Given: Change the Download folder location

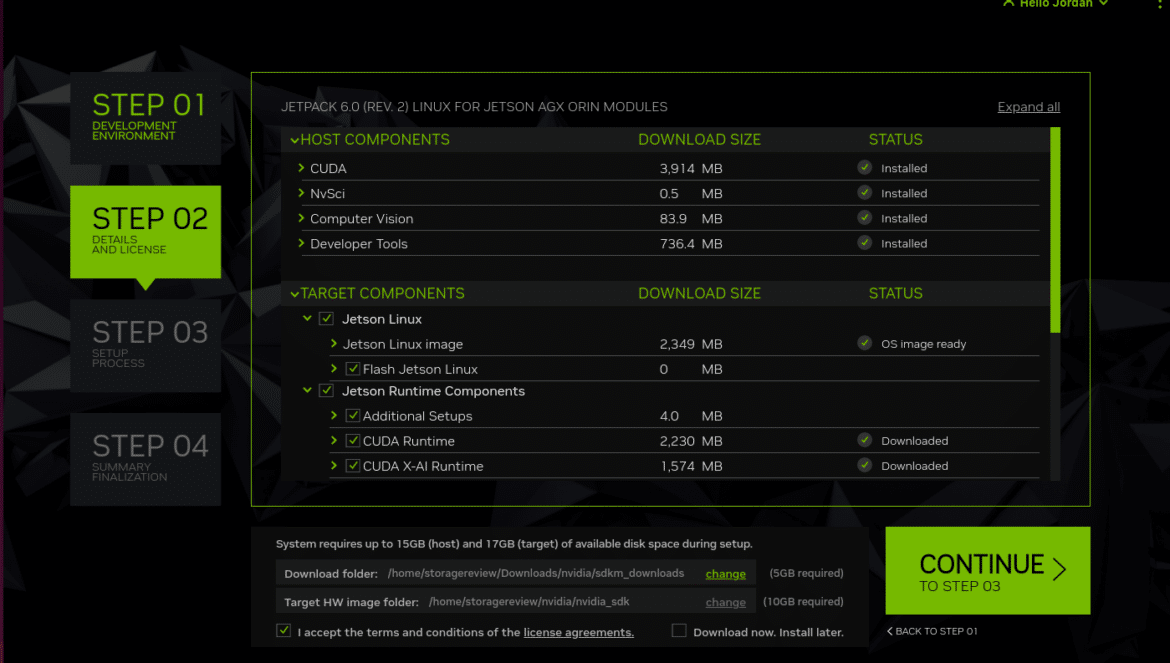Looking at the screenshot, I should coord(725,574).
